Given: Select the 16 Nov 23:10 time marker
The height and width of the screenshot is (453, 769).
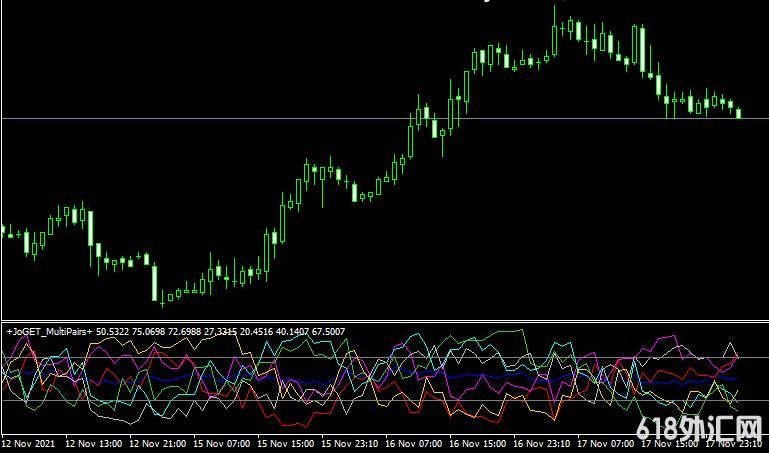Looking at the screenshot, I should pyautogui.click(x=542, y=442).
